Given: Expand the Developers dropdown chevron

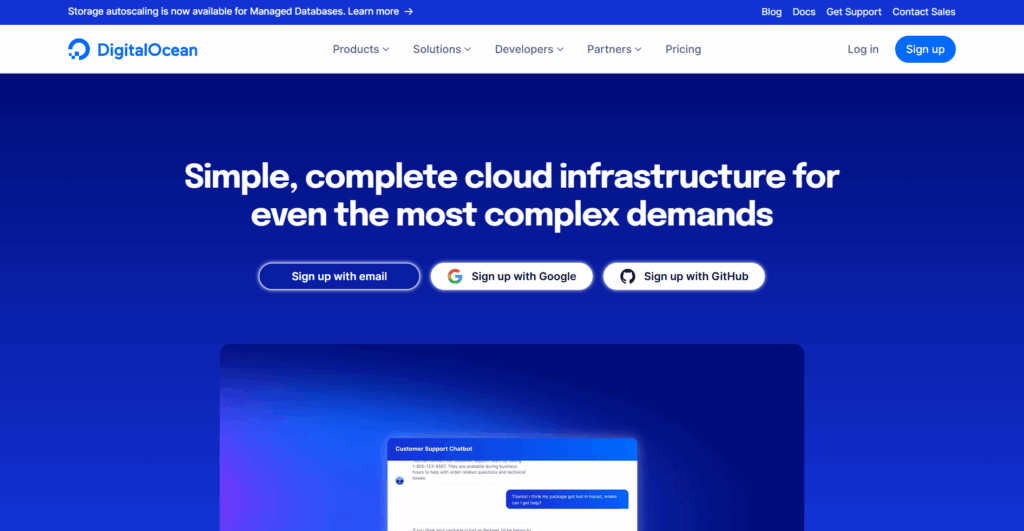Looking at the screenshot, I should pyautogui.click(x=560, y=50).
